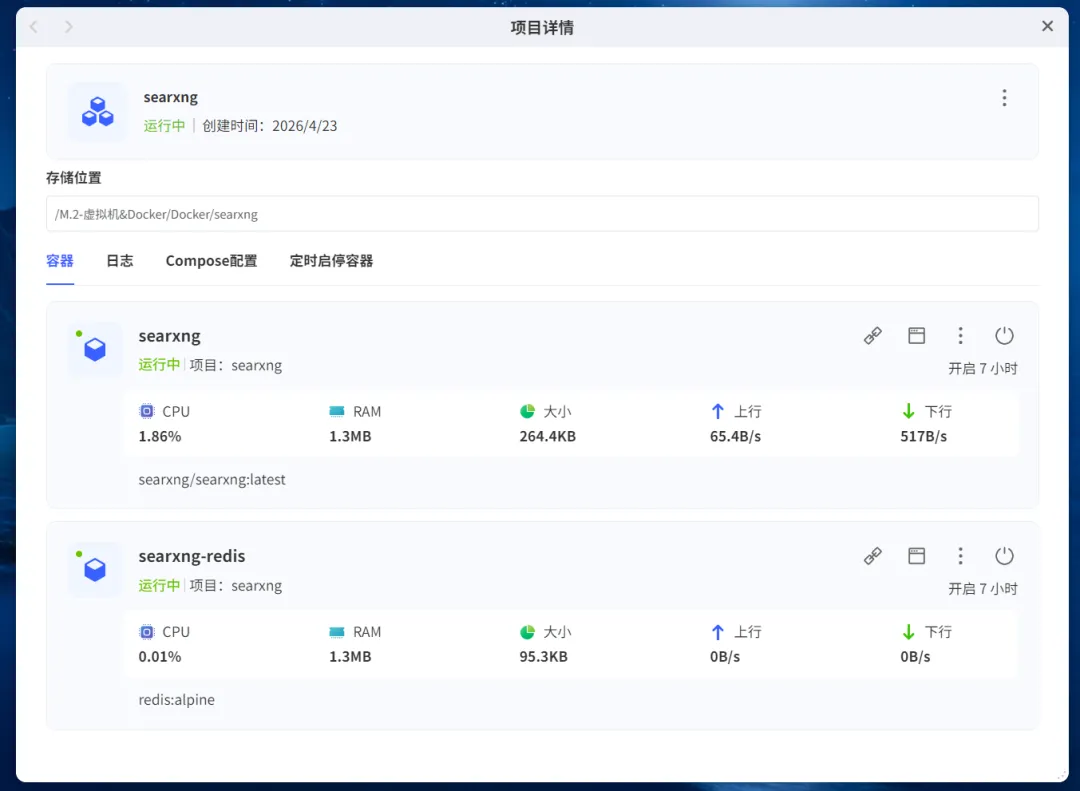The height and width of the screenshot is (791, 1080).
Task: Click the 创建时间：2026/4/23 text
Action: [x=270, y=125]
